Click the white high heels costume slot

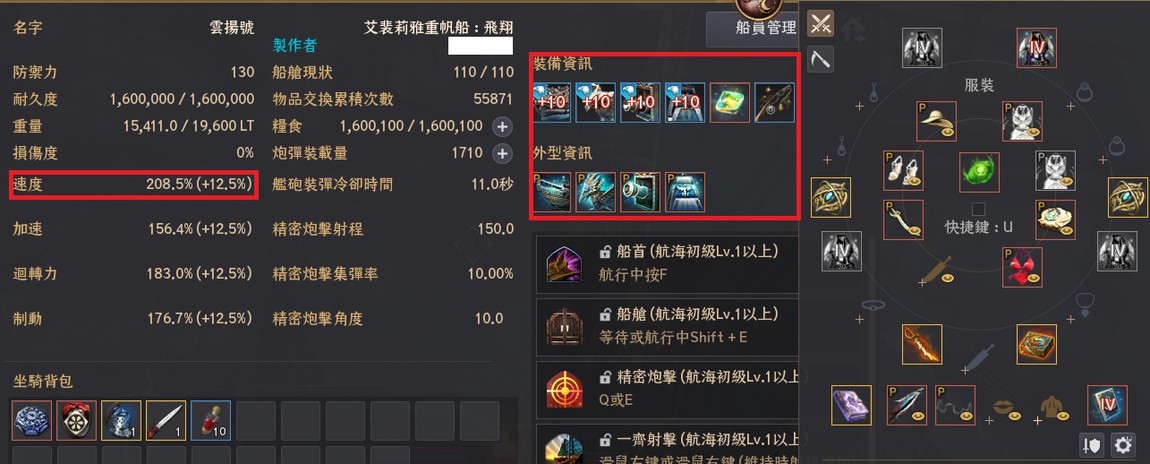pyautogui.click(x=903, y=171)
